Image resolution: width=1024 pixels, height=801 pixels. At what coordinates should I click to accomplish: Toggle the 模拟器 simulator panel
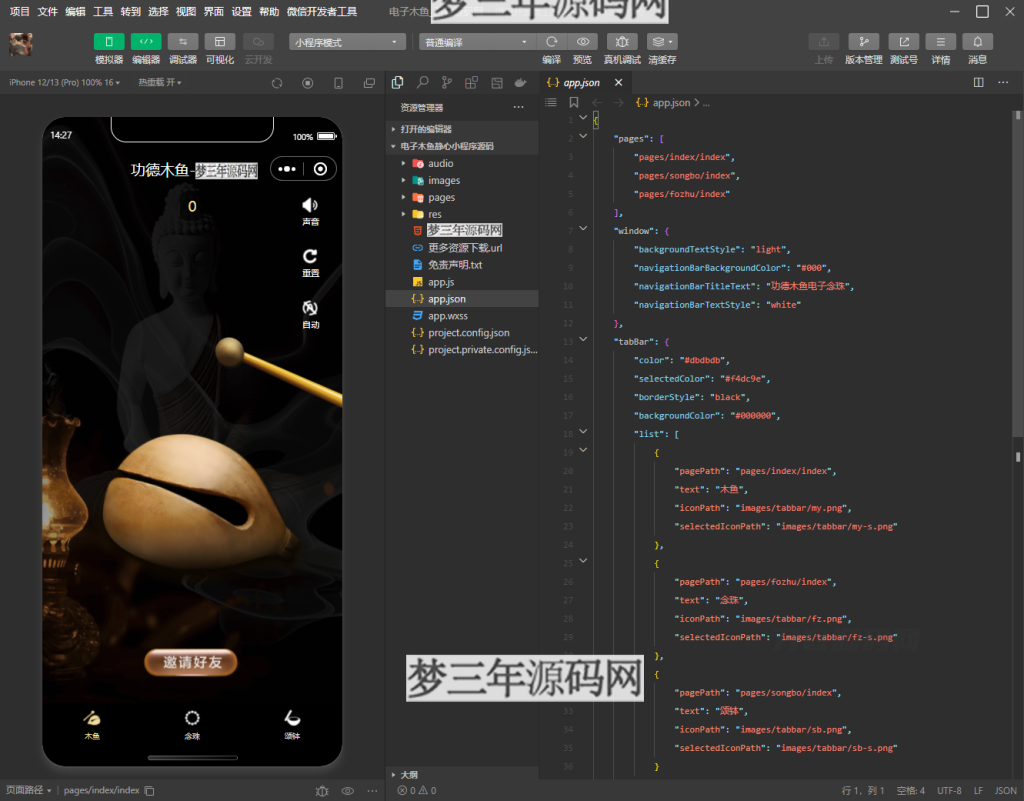point(109,42)
